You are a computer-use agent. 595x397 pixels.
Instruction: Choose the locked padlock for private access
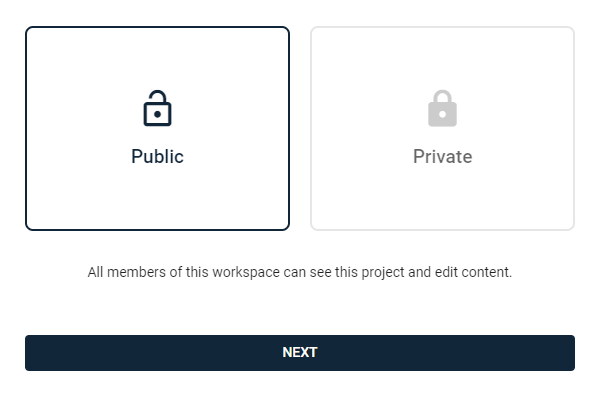(x=442, y=108)
